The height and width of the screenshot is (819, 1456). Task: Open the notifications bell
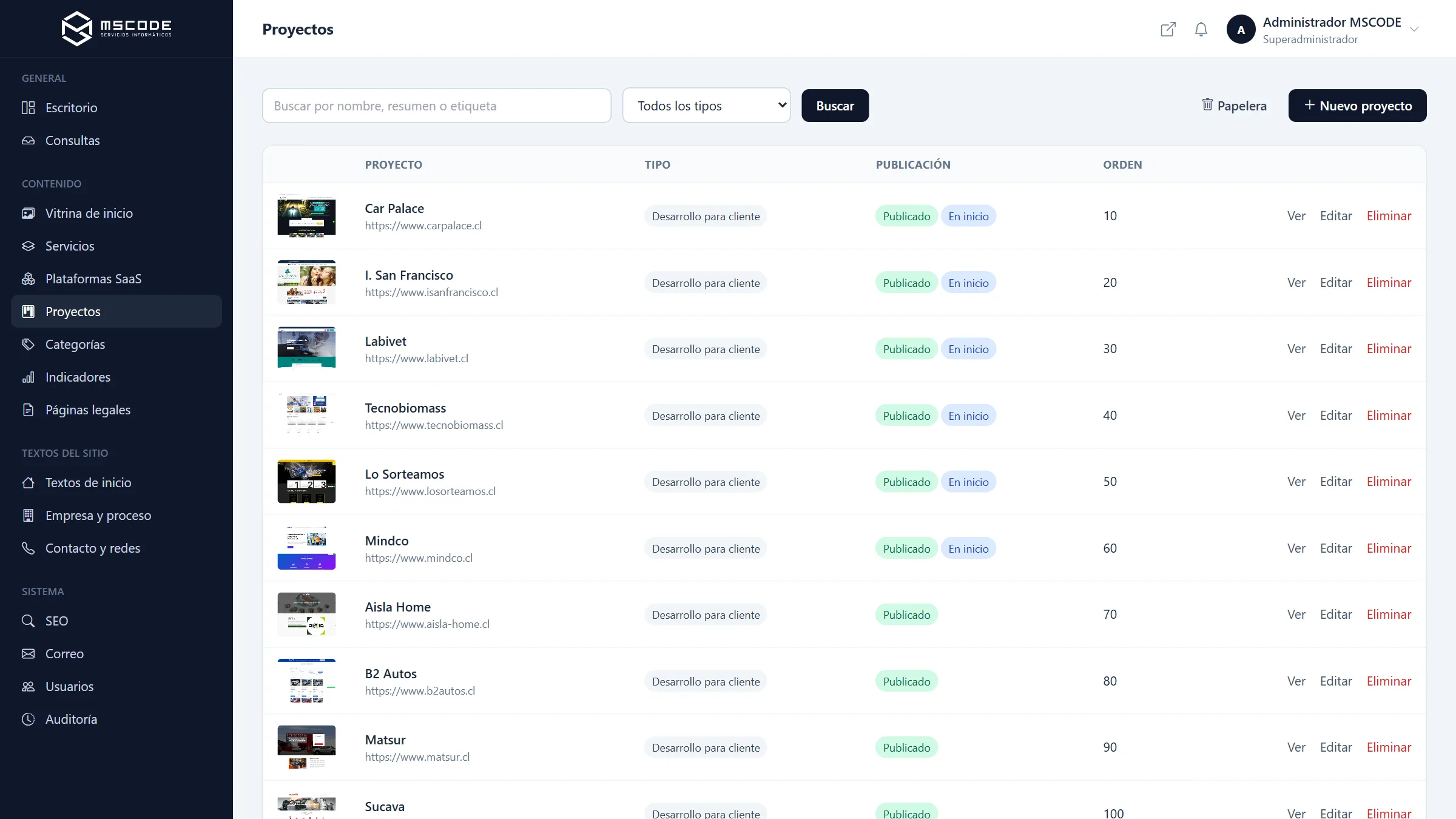[x=1201, y=29]
